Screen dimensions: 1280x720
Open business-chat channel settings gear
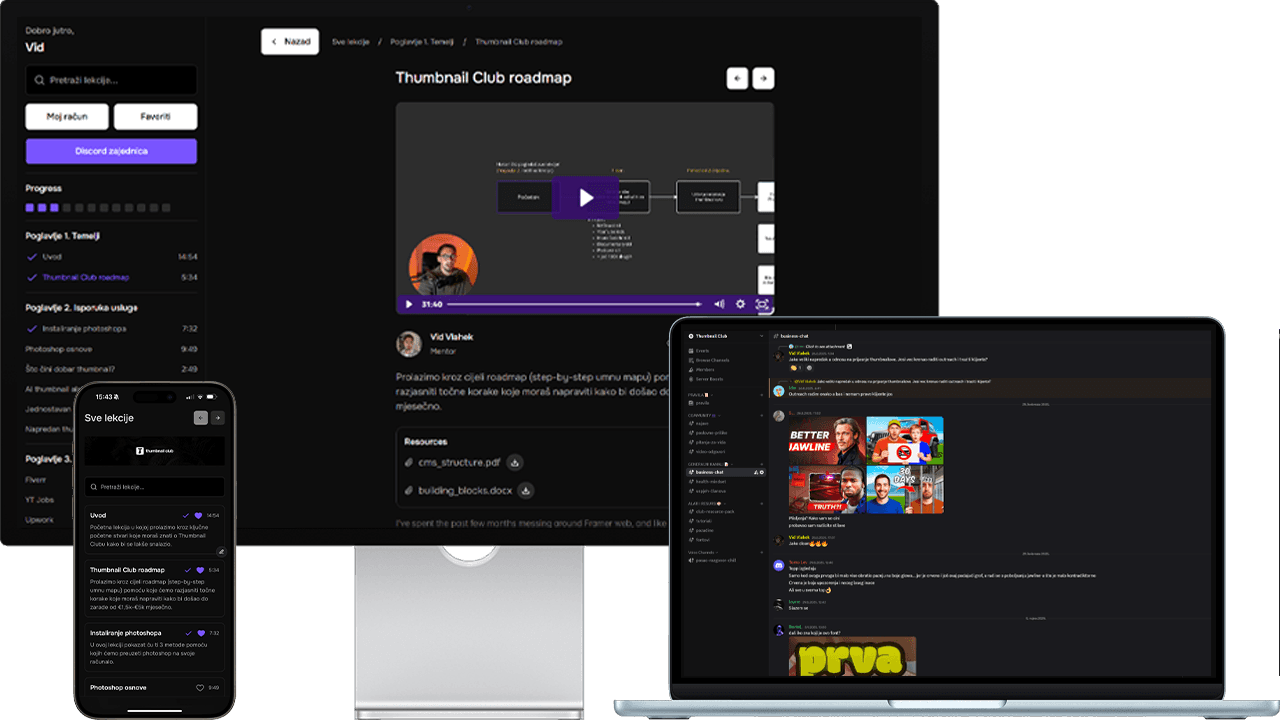(x=762, y=472)
